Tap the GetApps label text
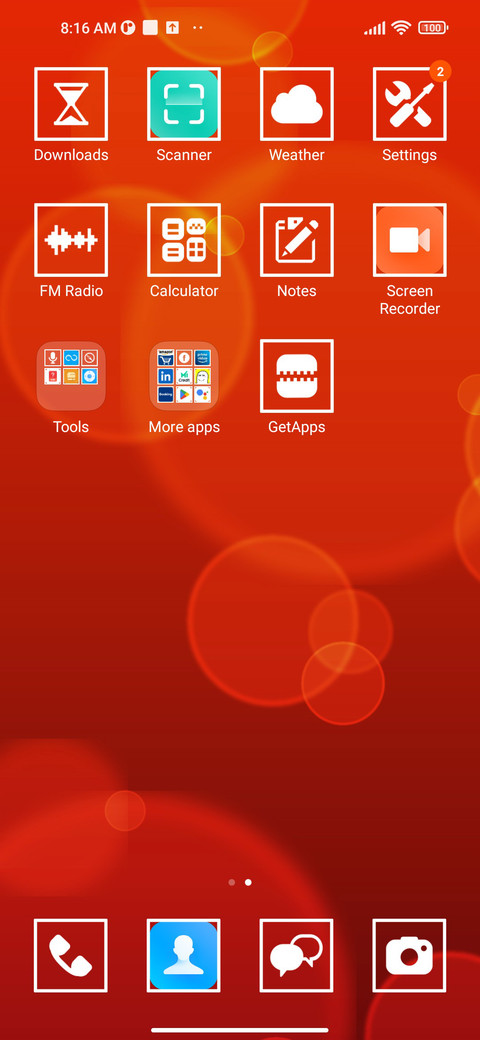Screen dimensions: 480x1040 coord(296,427)
